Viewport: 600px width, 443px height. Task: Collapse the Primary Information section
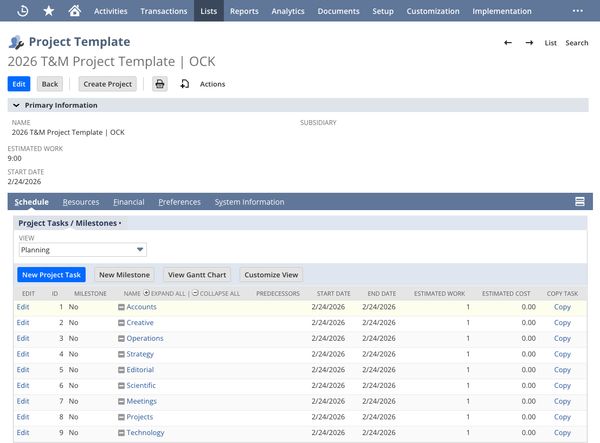16,105
